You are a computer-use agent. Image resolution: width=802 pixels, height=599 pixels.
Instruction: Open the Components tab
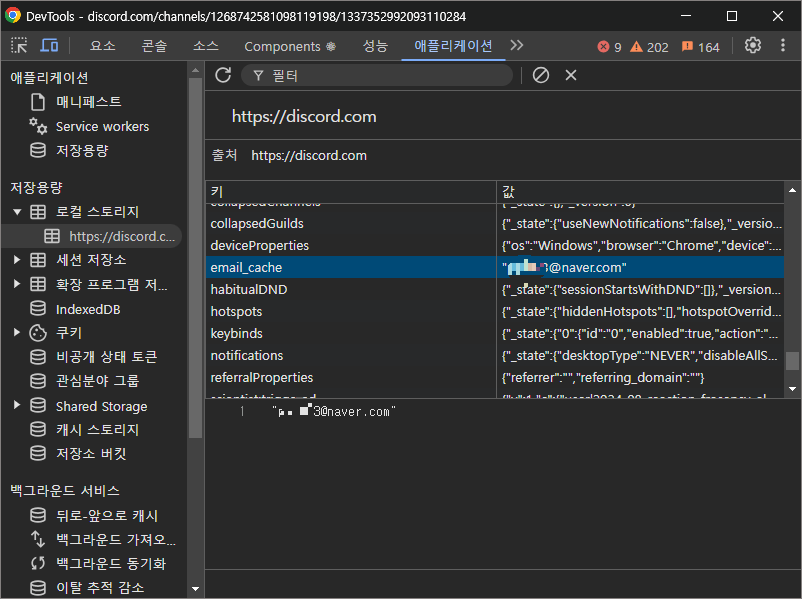pos(290,46)
